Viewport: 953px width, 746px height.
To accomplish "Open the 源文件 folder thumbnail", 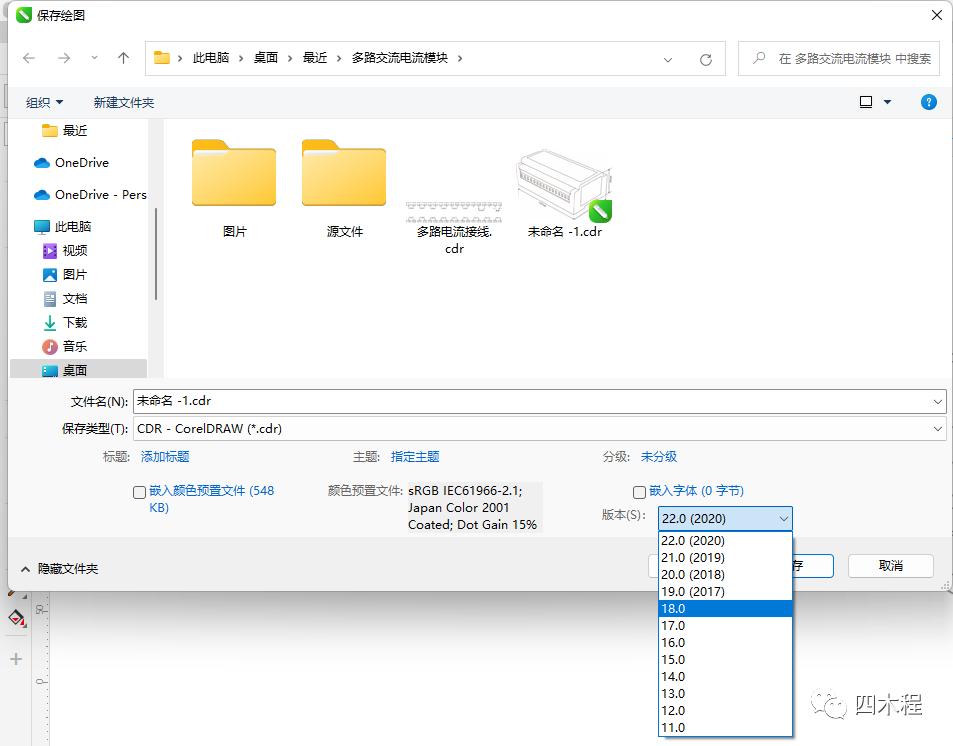I will coord(344,174).
